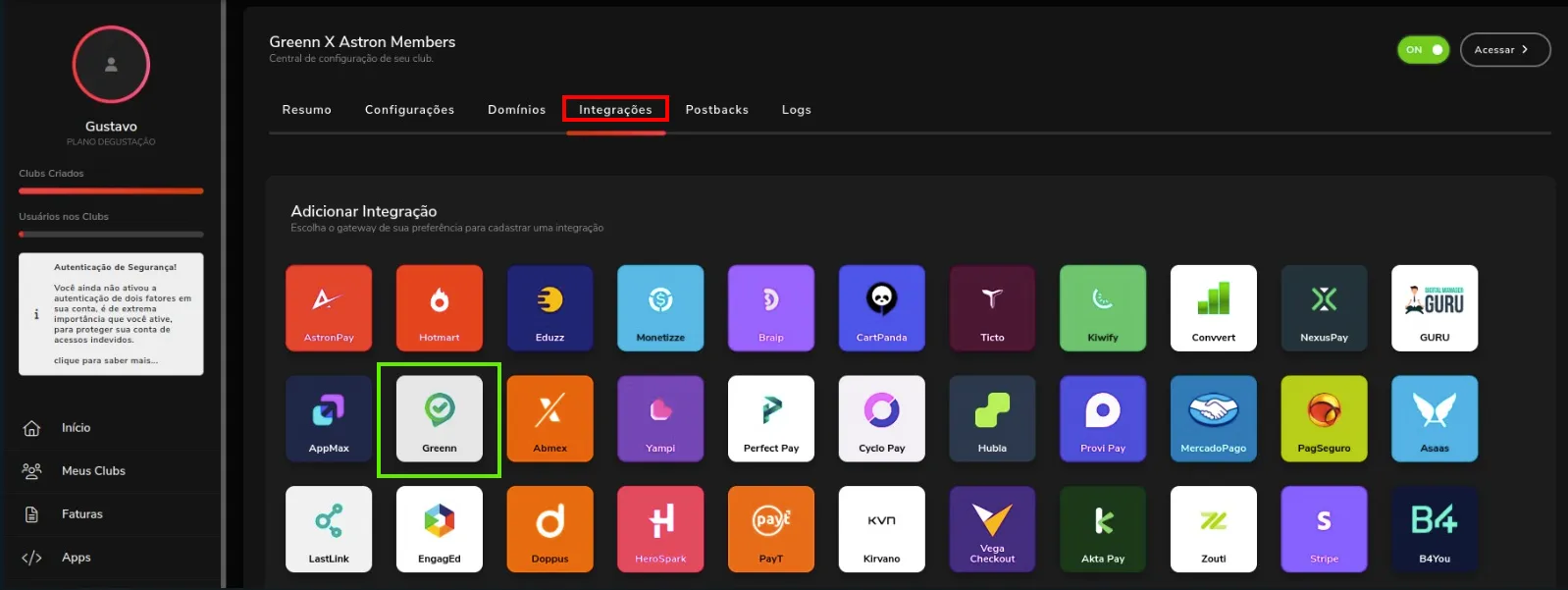
Task: Select the PagSeguro gateway tile
Action: point(1324,419)
